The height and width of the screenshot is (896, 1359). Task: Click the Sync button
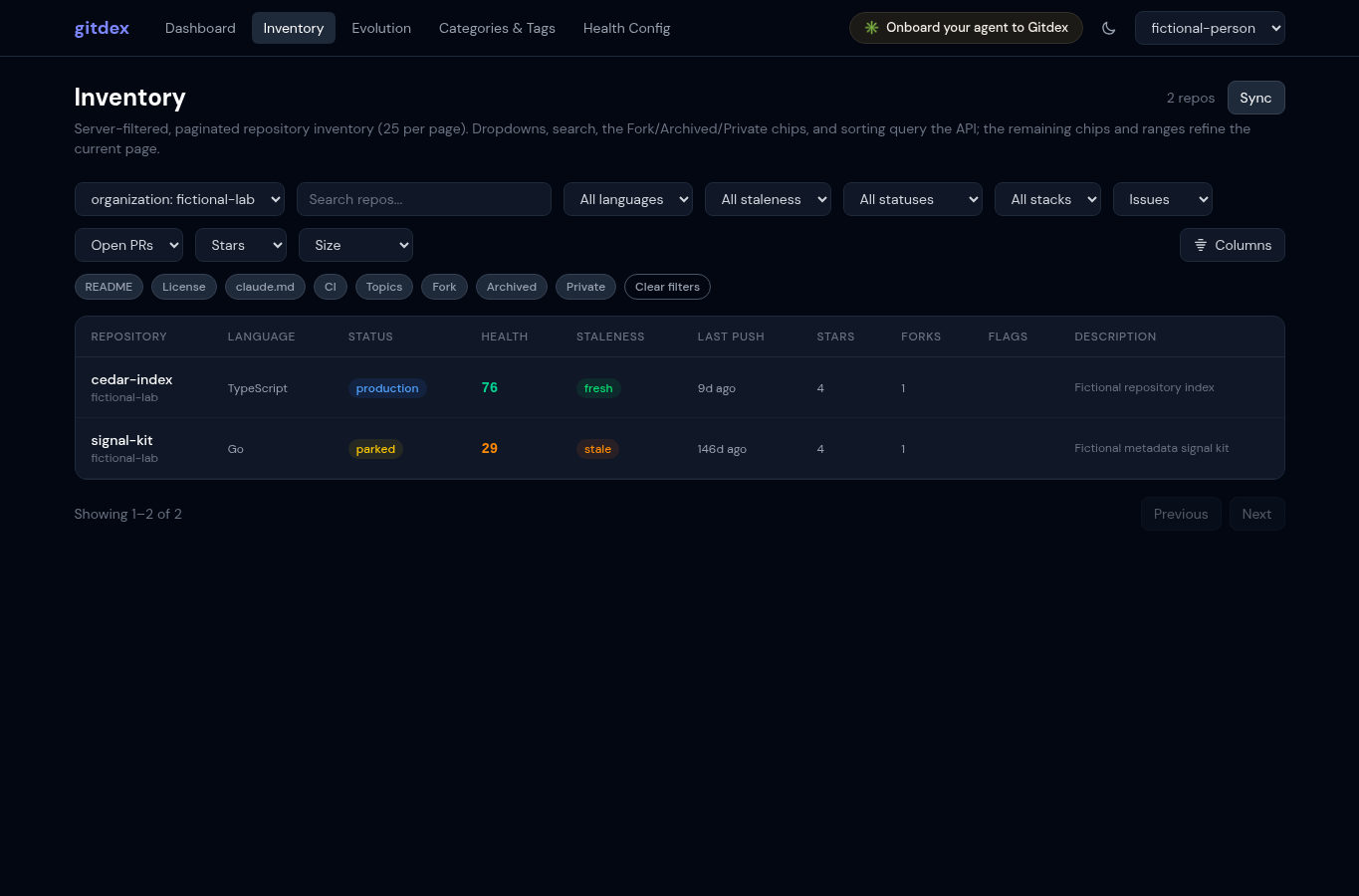click(1255, 98)
